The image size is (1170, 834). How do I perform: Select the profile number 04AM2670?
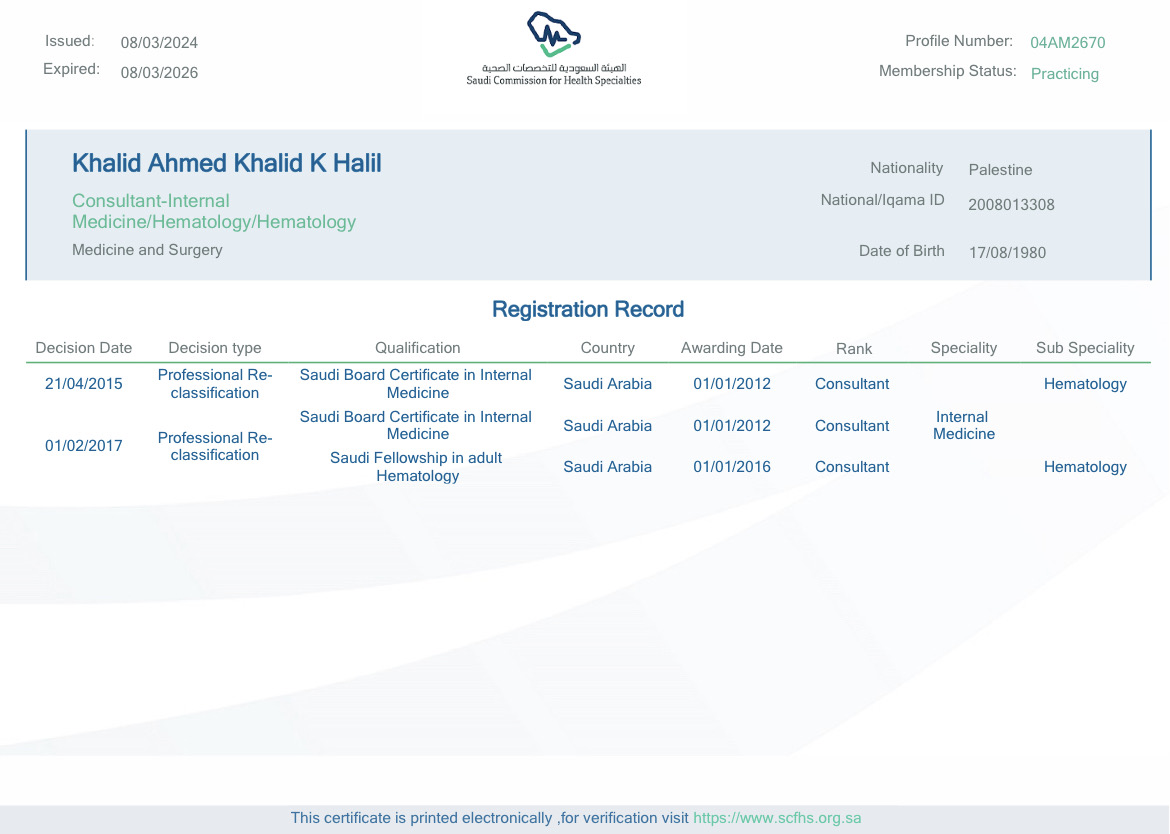tap(1067, 43)
